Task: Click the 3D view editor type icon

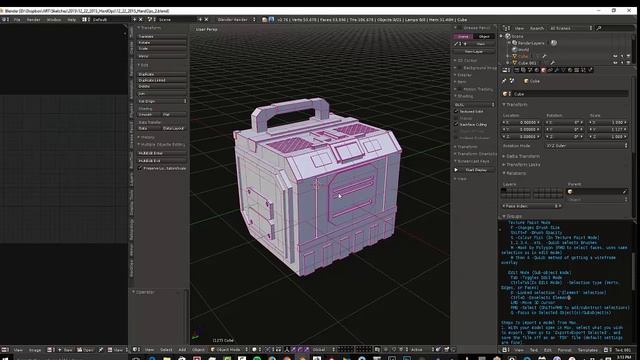Action: [x=136, y=350]
